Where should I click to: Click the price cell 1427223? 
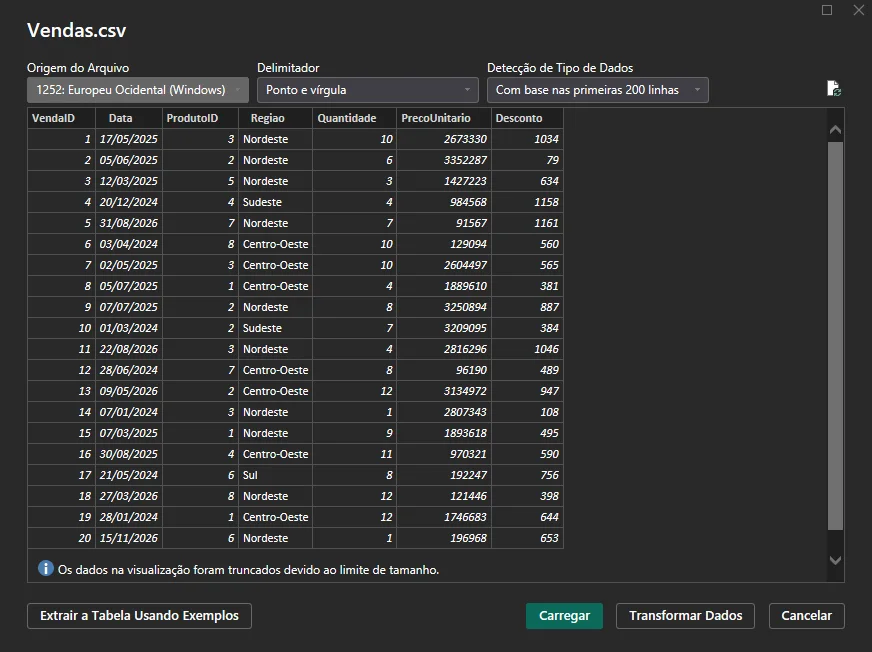pyautogui.click(x=444, y=181)
